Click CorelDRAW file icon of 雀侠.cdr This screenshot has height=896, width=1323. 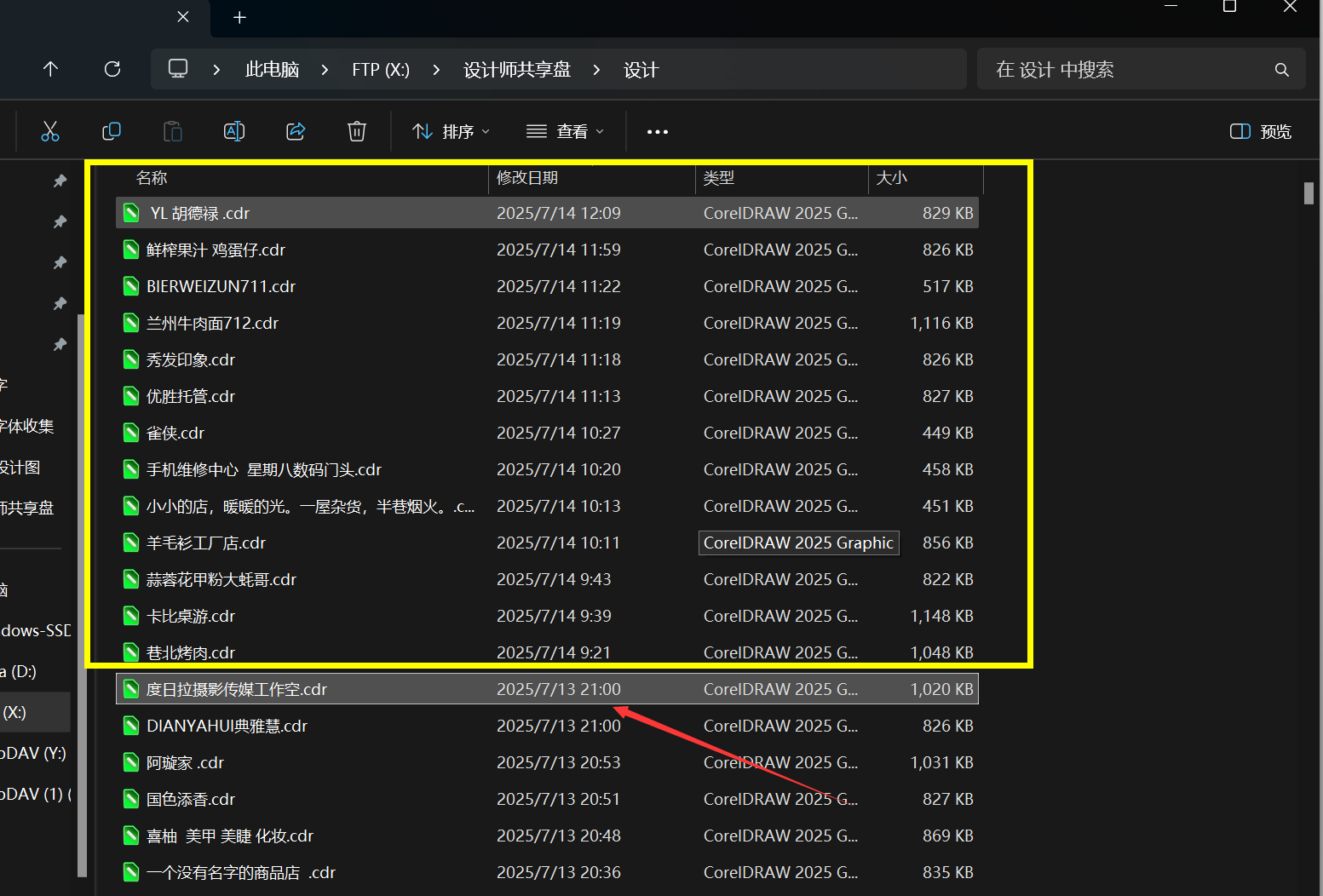point(131,433)
